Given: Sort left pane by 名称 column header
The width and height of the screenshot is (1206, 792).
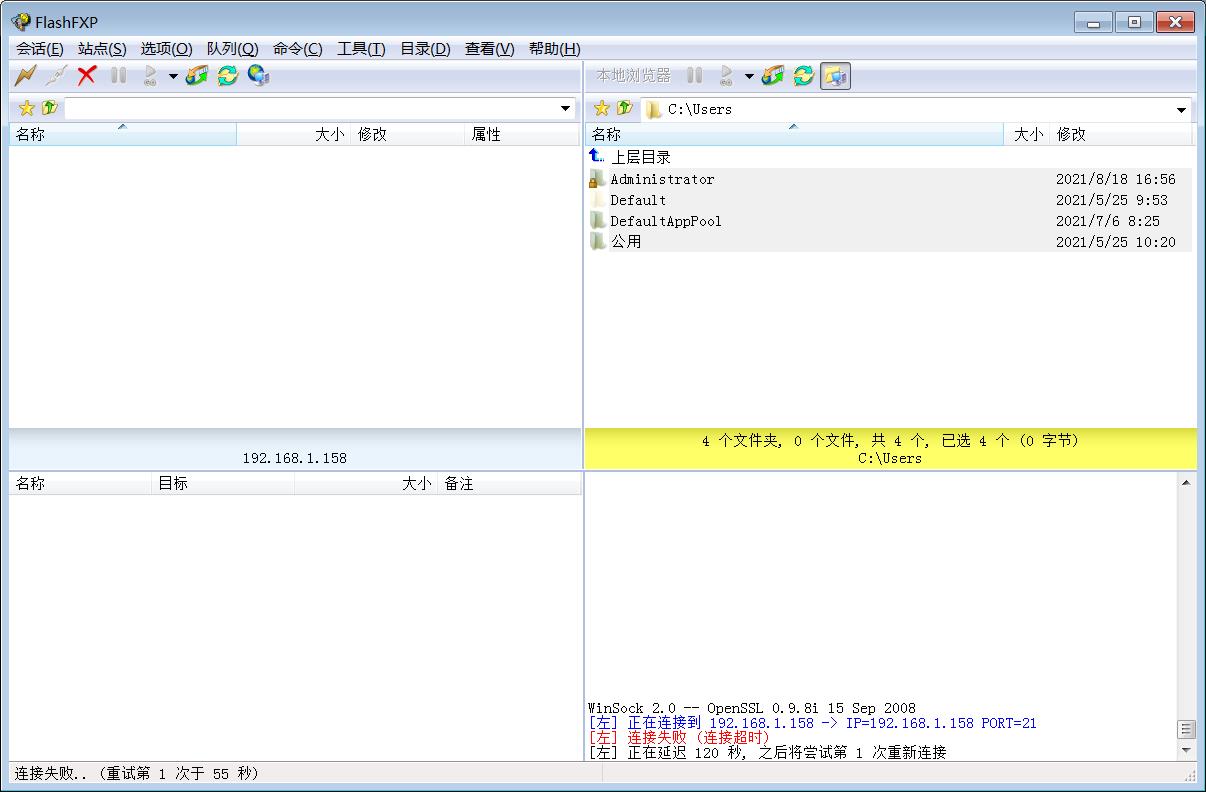Looking at the screenshot, I should [123, 134].
